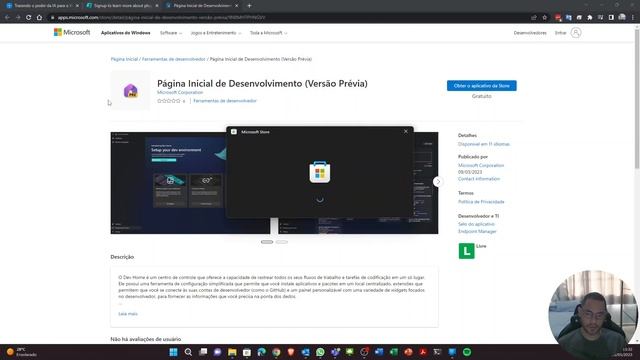Open Microsoft Corporation link under 'Publicado por'
This screenshot has height=360, width=640.
click(x=481, y=165)
